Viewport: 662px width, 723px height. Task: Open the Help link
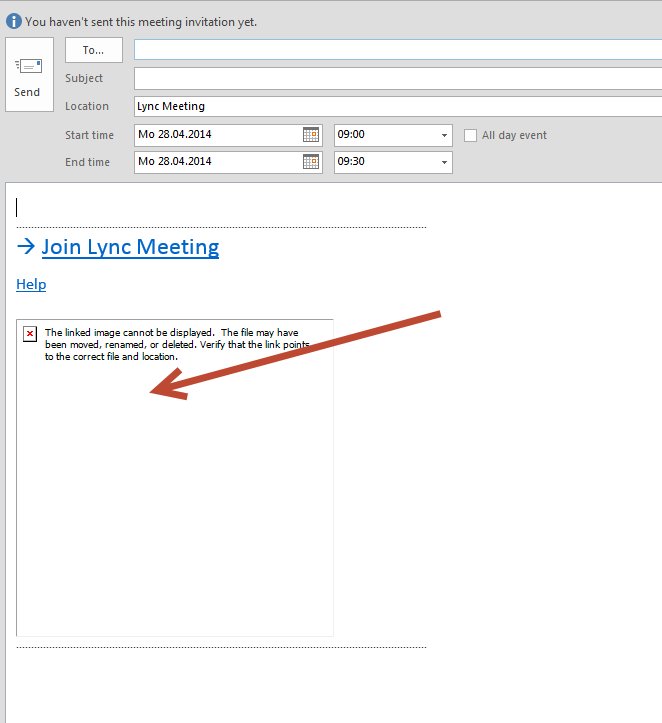pyautogui.click(x=31, y=284)
